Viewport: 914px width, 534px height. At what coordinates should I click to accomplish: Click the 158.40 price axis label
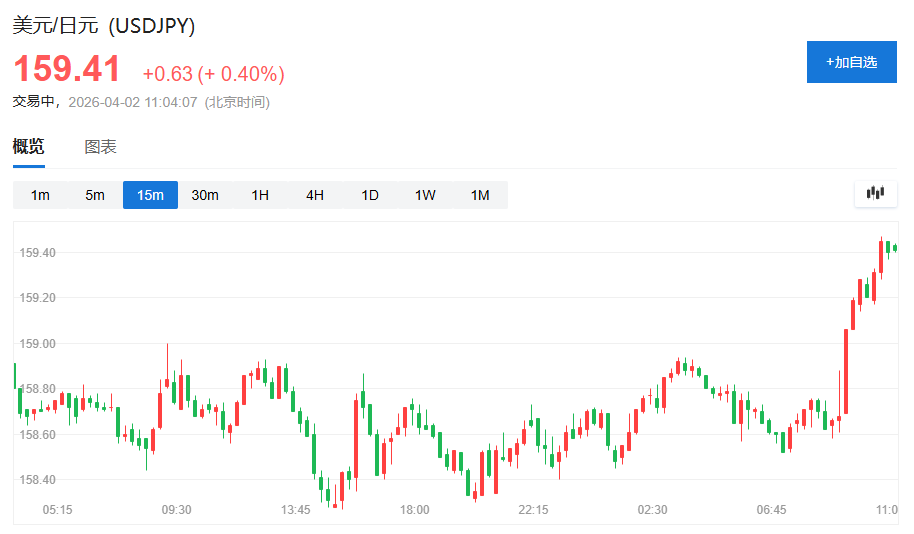click(37, 480)
